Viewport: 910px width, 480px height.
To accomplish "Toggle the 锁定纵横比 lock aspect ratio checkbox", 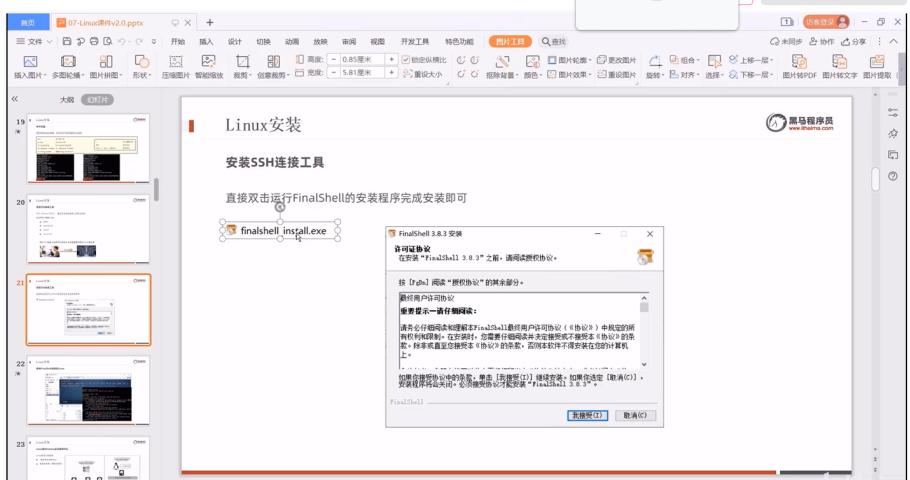I will 406,60.
